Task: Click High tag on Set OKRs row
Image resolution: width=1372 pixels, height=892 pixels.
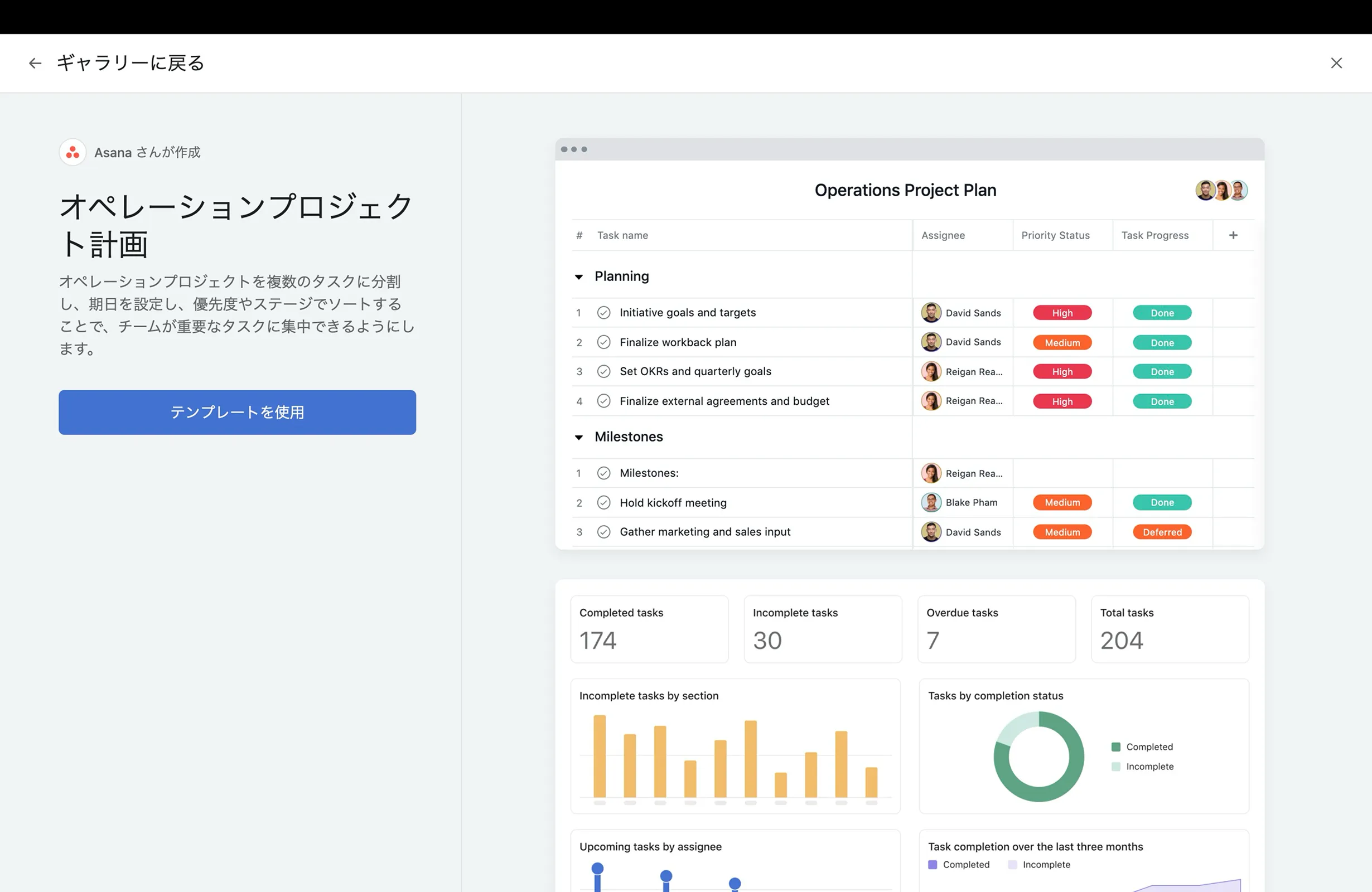Action: (x=1062, y=372)
